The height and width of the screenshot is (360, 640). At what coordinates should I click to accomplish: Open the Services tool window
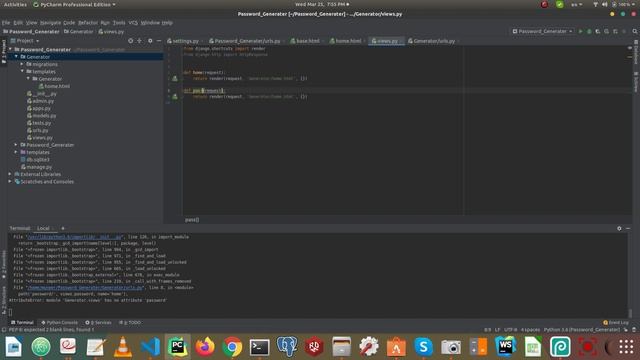tap(98, 322)
